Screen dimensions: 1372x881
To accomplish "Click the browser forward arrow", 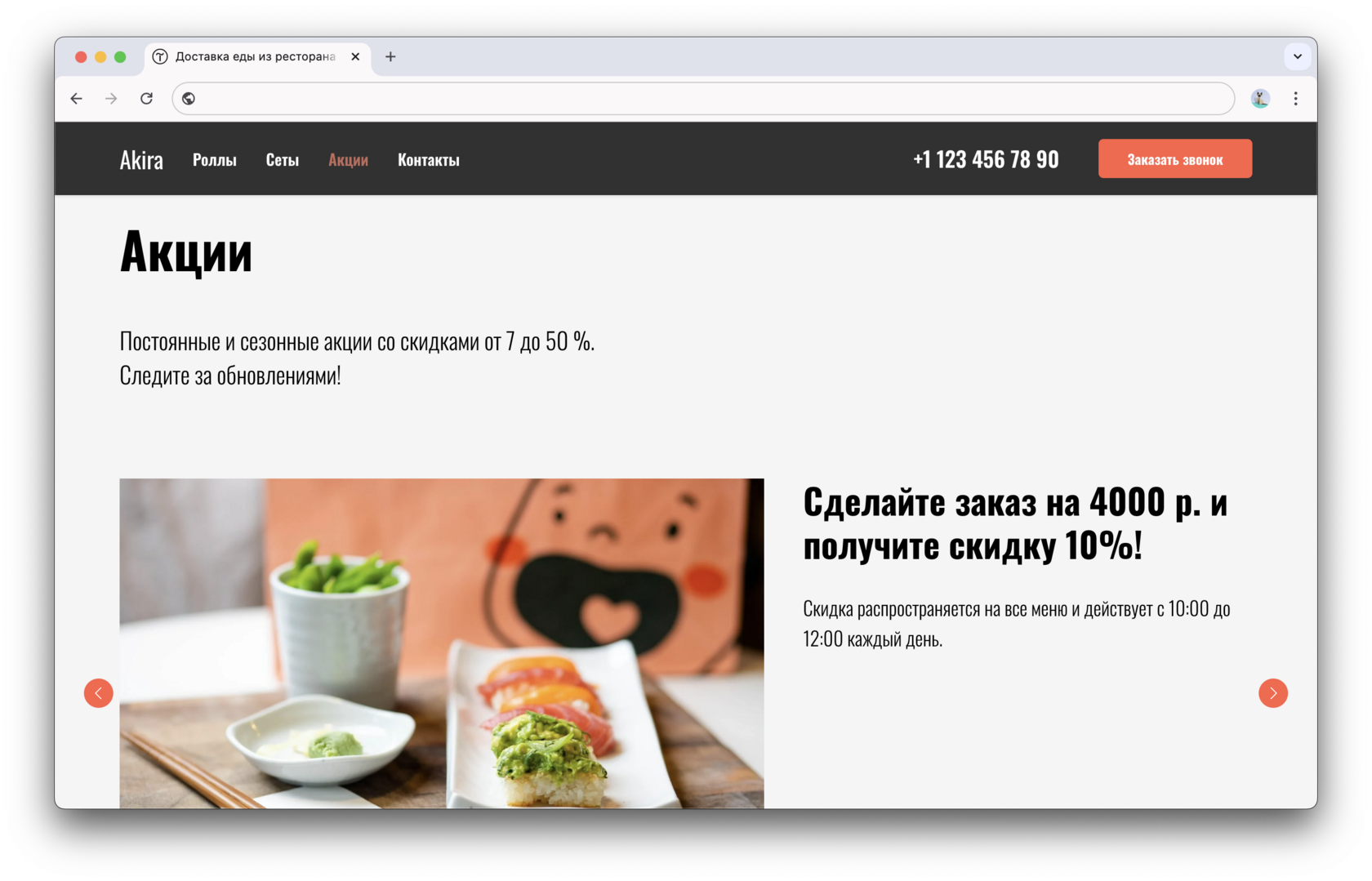I will tap(111, 99).
